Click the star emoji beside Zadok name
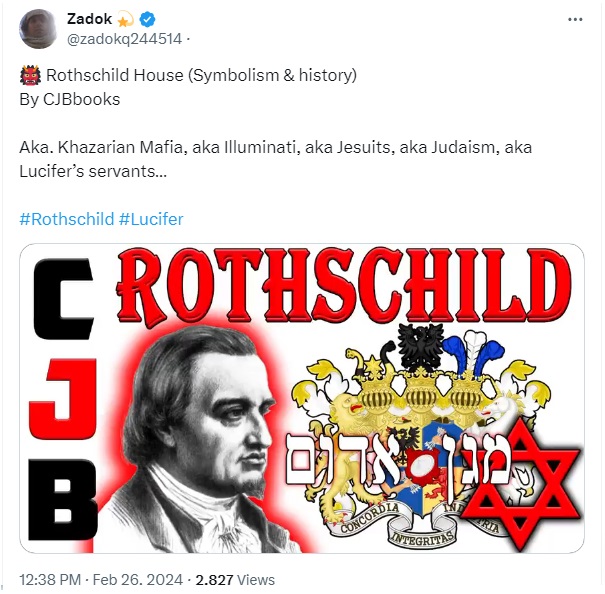Image resolution: width=605 pixels, height=594 pixels. click(x=125, y=19)
